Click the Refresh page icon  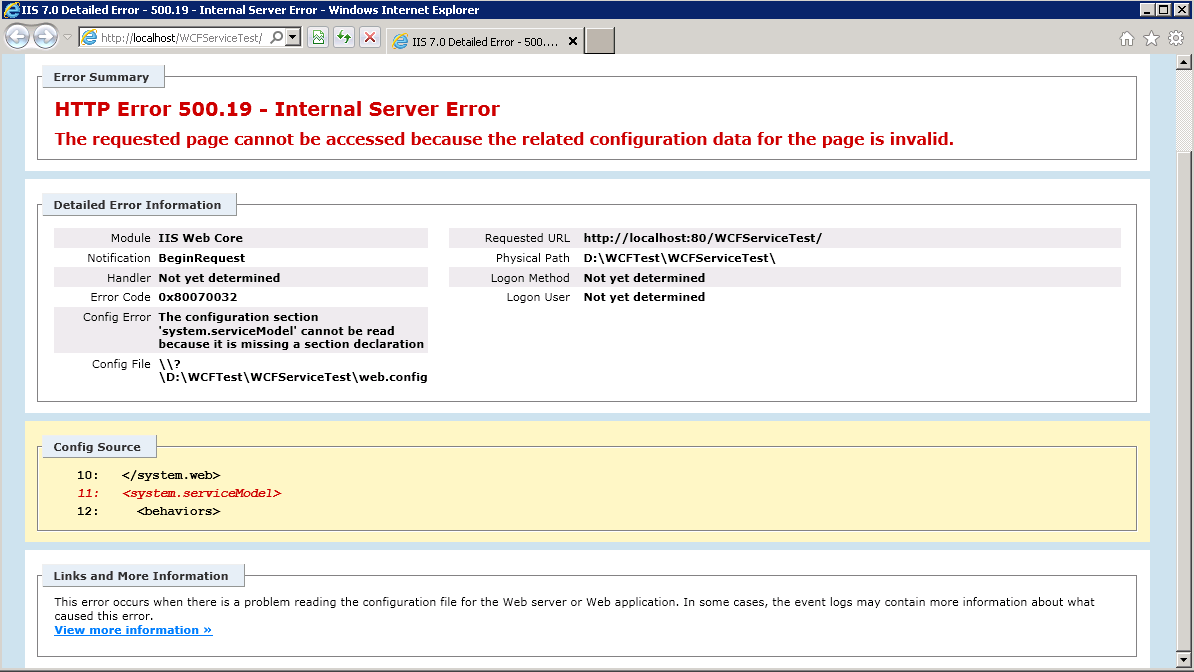point(344,37)
